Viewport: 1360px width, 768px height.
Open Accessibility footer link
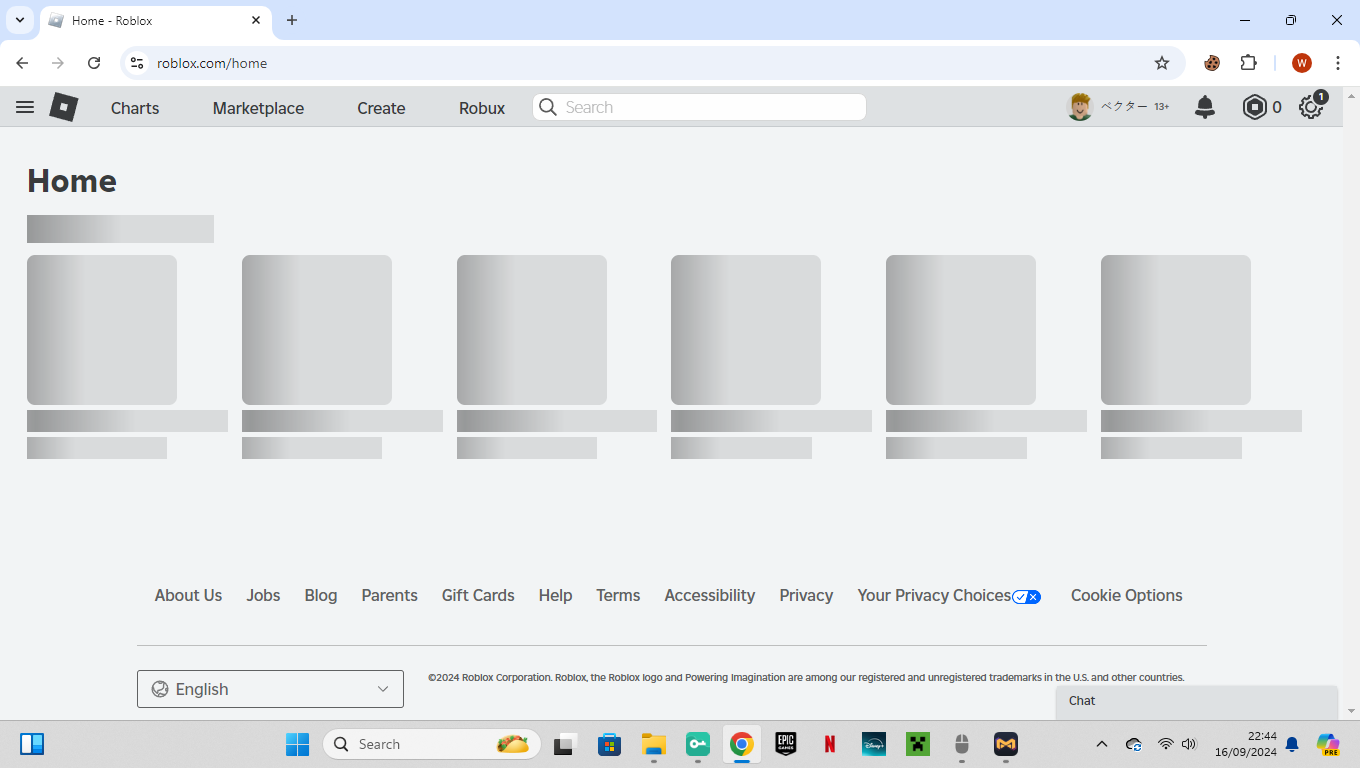[710, 595]
